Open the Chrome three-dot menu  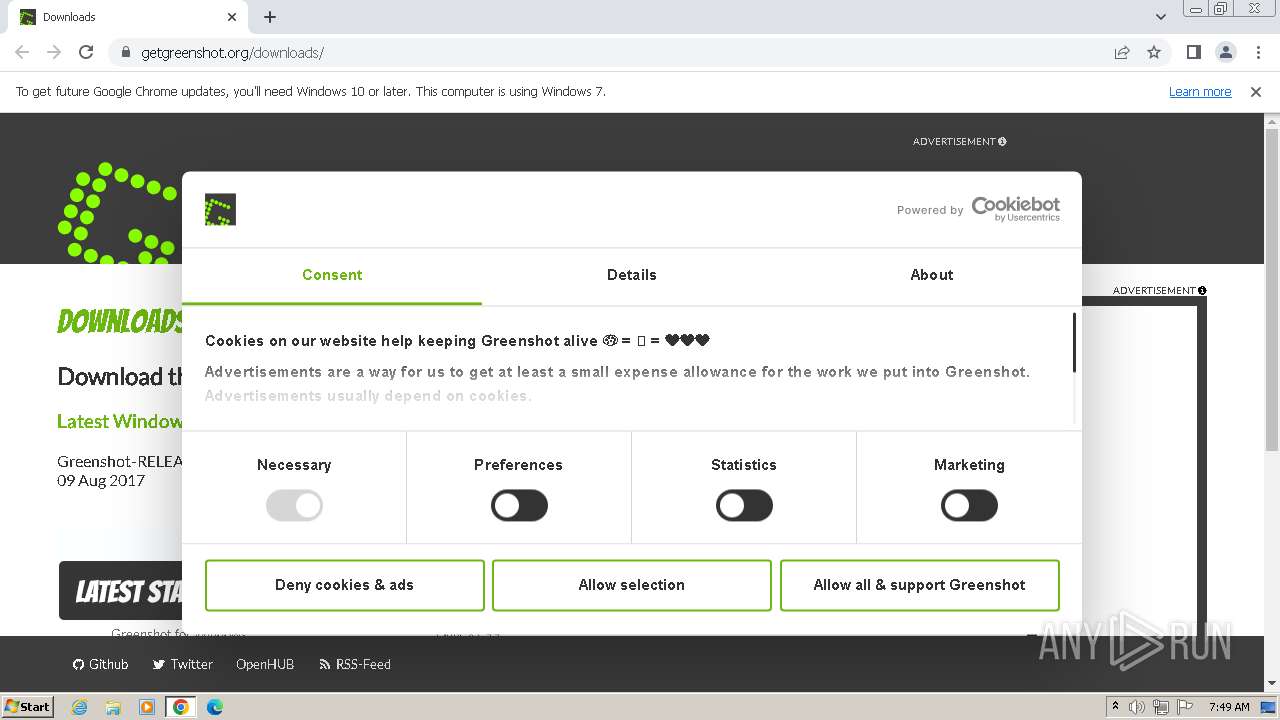tap(1258, 53)
